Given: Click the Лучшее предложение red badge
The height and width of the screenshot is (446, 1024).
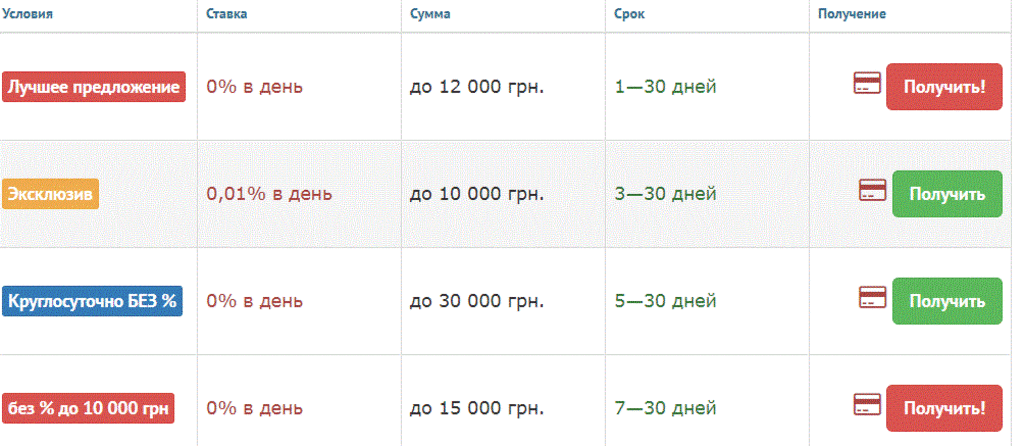Looking at the screenshot, I should tap(94, 87).
